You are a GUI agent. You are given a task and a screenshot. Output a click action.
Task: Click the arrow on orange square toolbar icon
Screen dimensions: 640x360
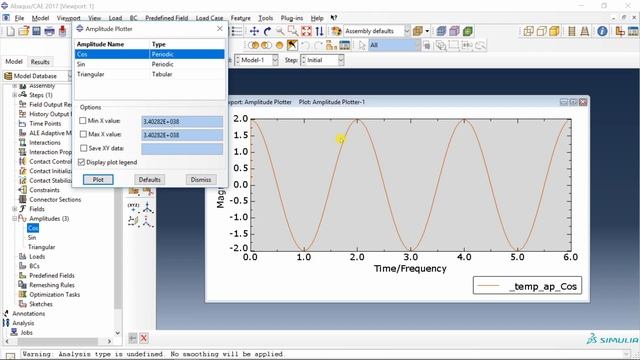(x=292, y=45)
